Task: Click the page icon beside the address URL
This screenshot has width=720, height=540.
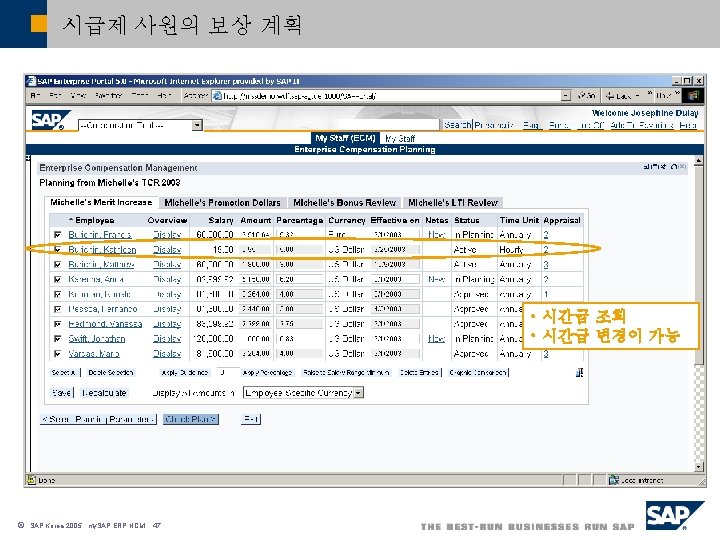Action: pos(217,96)
